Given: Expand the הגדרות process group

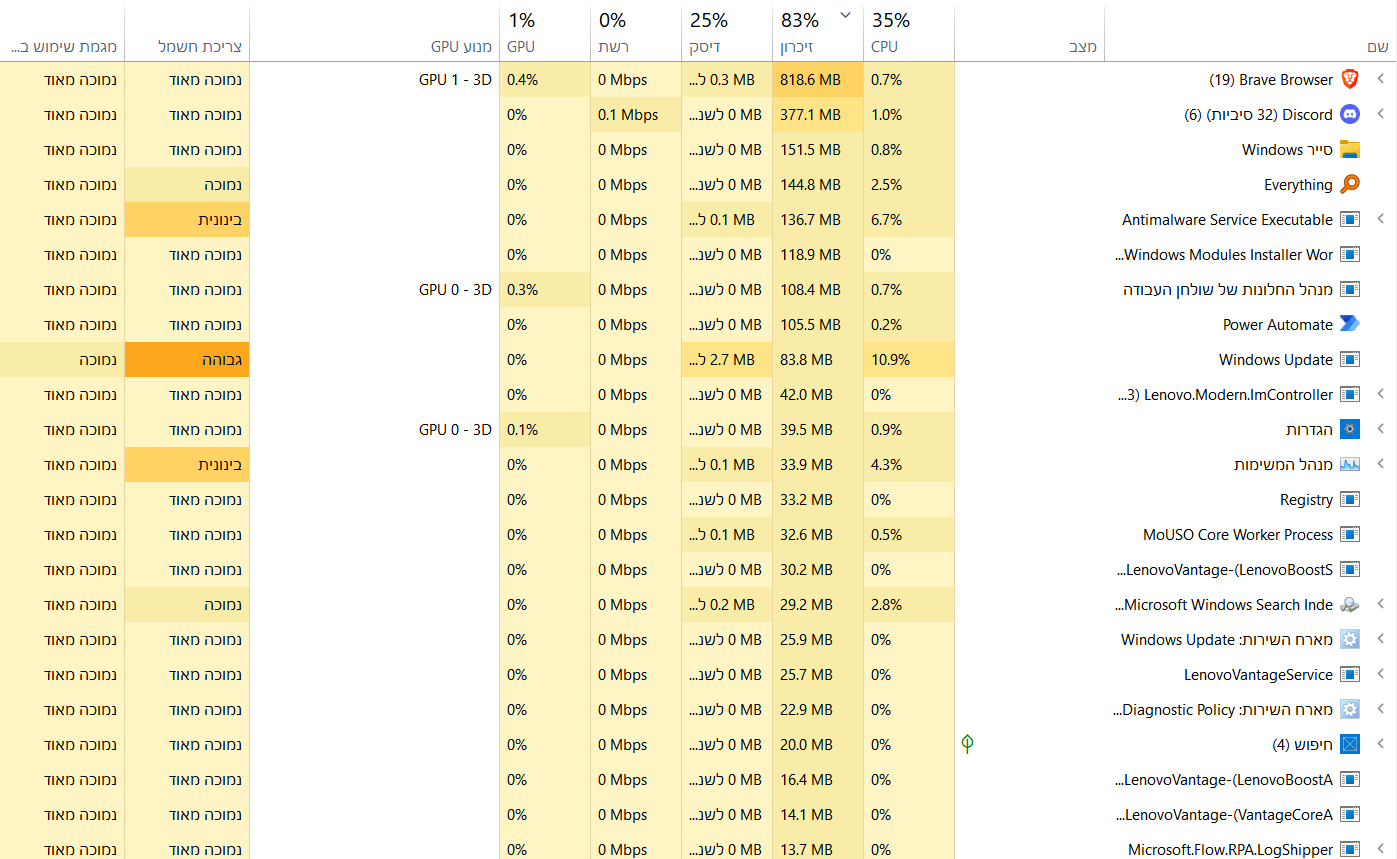Looking at the screenshot, I should click(1381, 430).
